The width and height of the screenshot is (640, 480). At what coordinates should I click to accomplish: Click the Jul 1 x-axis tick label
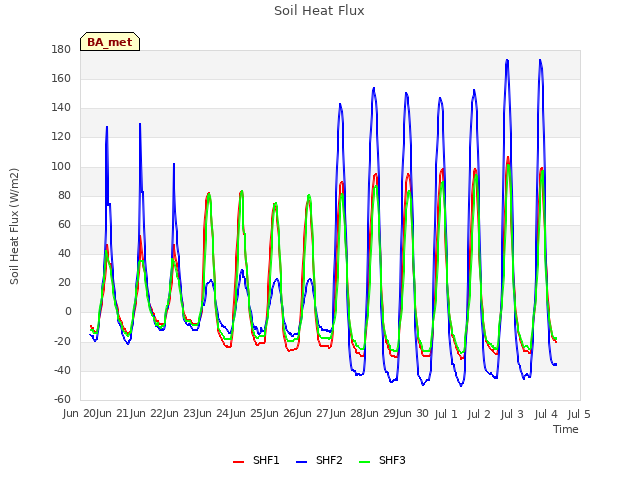[446, 414]
